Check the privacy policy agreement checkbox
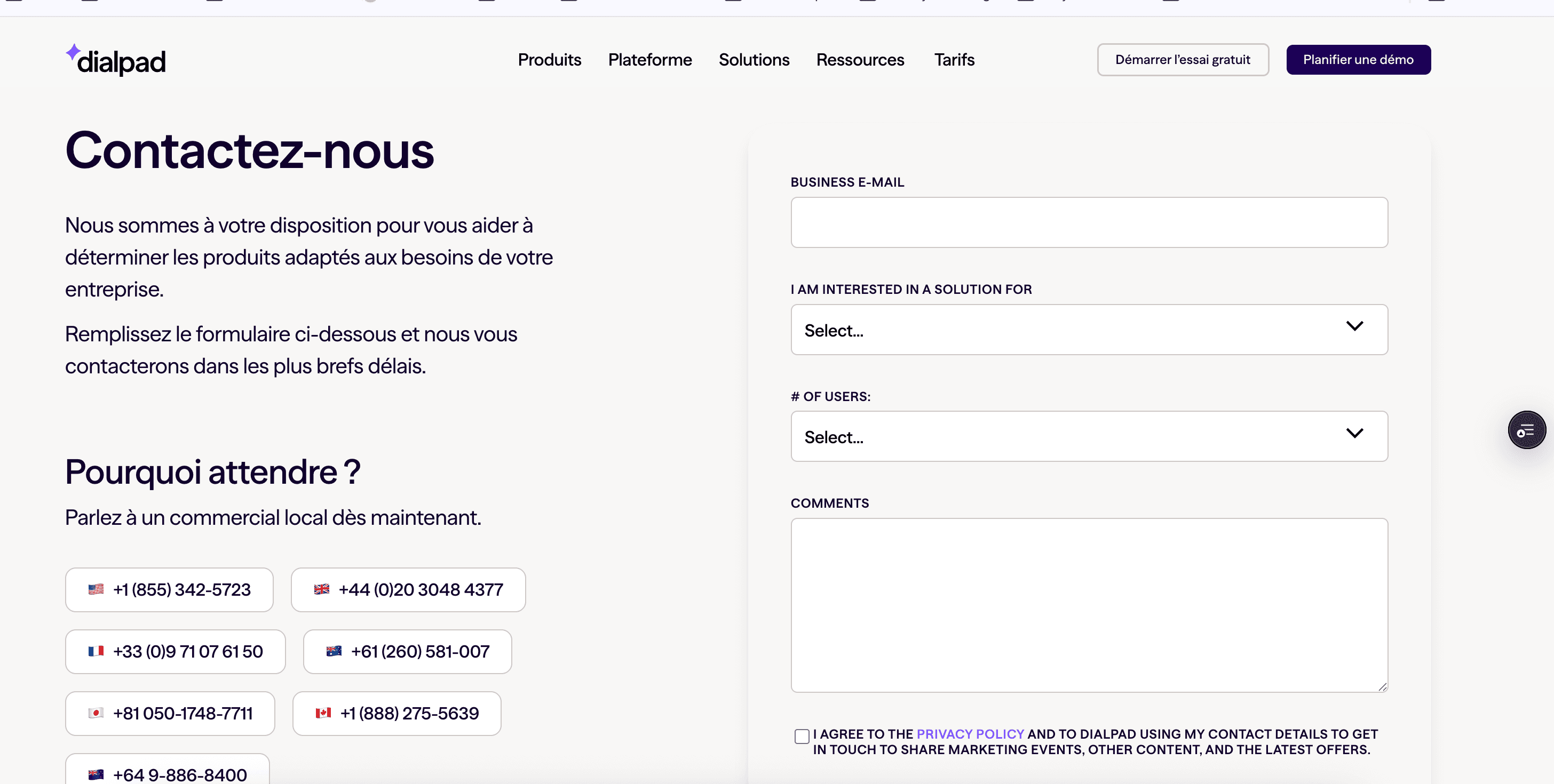This screenshot has width=1554, height=784. pyautogui.click(x=802, y=737)
